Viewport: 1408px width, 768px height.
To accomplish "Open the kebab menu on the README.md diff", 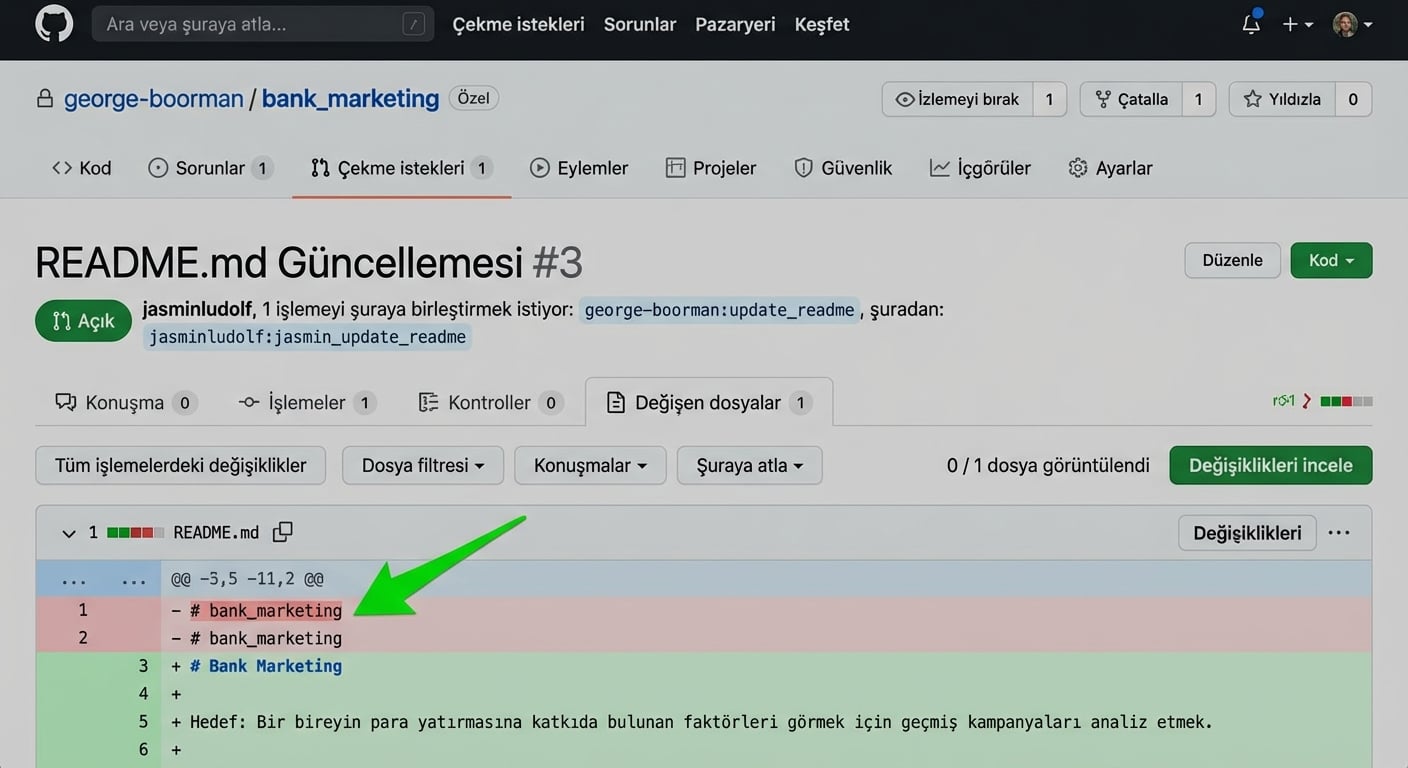I will 1339,533.
